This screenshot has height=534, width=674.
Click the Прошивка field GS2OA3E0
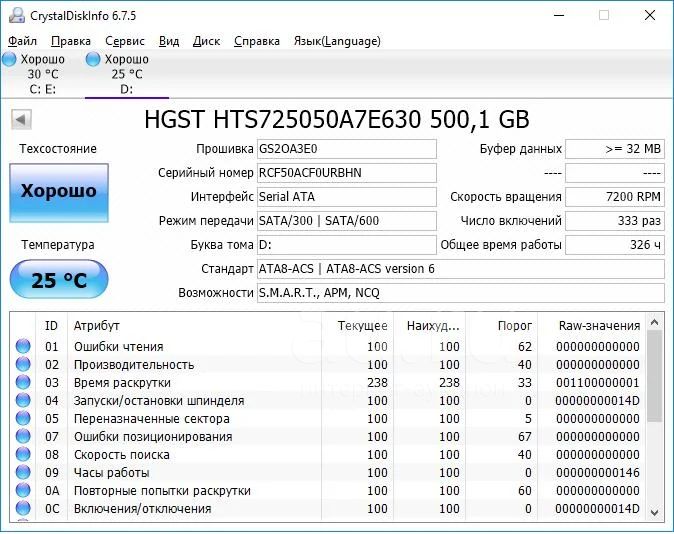point(347,149)
